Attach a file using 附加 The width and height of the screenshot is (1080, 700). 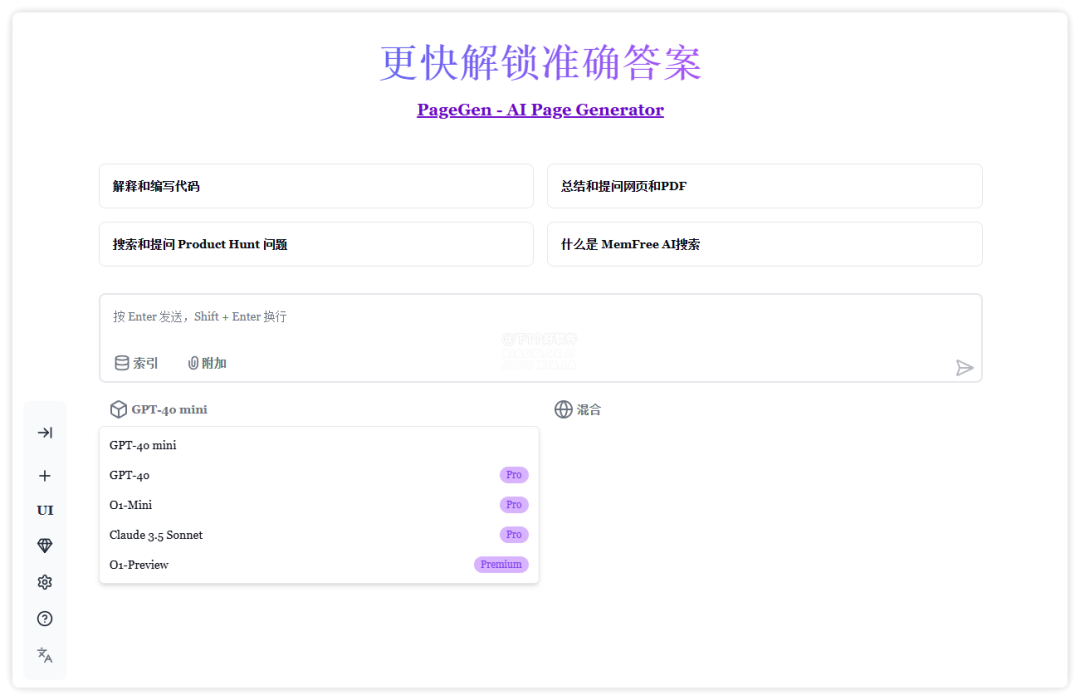click(x=207, y=363)
